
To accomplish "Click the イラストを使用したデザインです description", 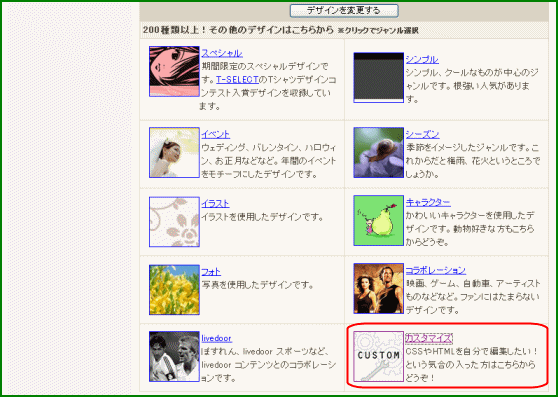I will click(x=262, y=217).
